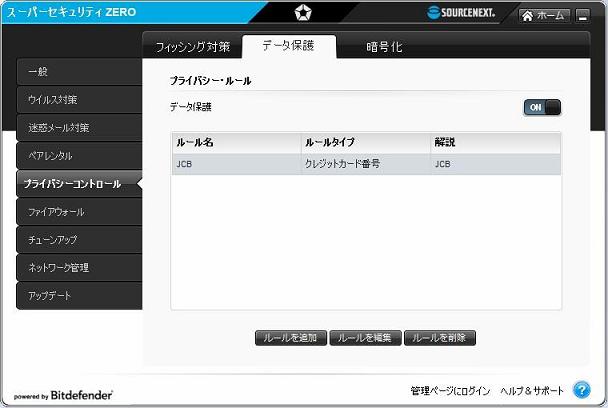The height and width of the screenshot is (408, 608).
Task: Sort by ルールタイプ column header
Action: [x=366, y=142]
